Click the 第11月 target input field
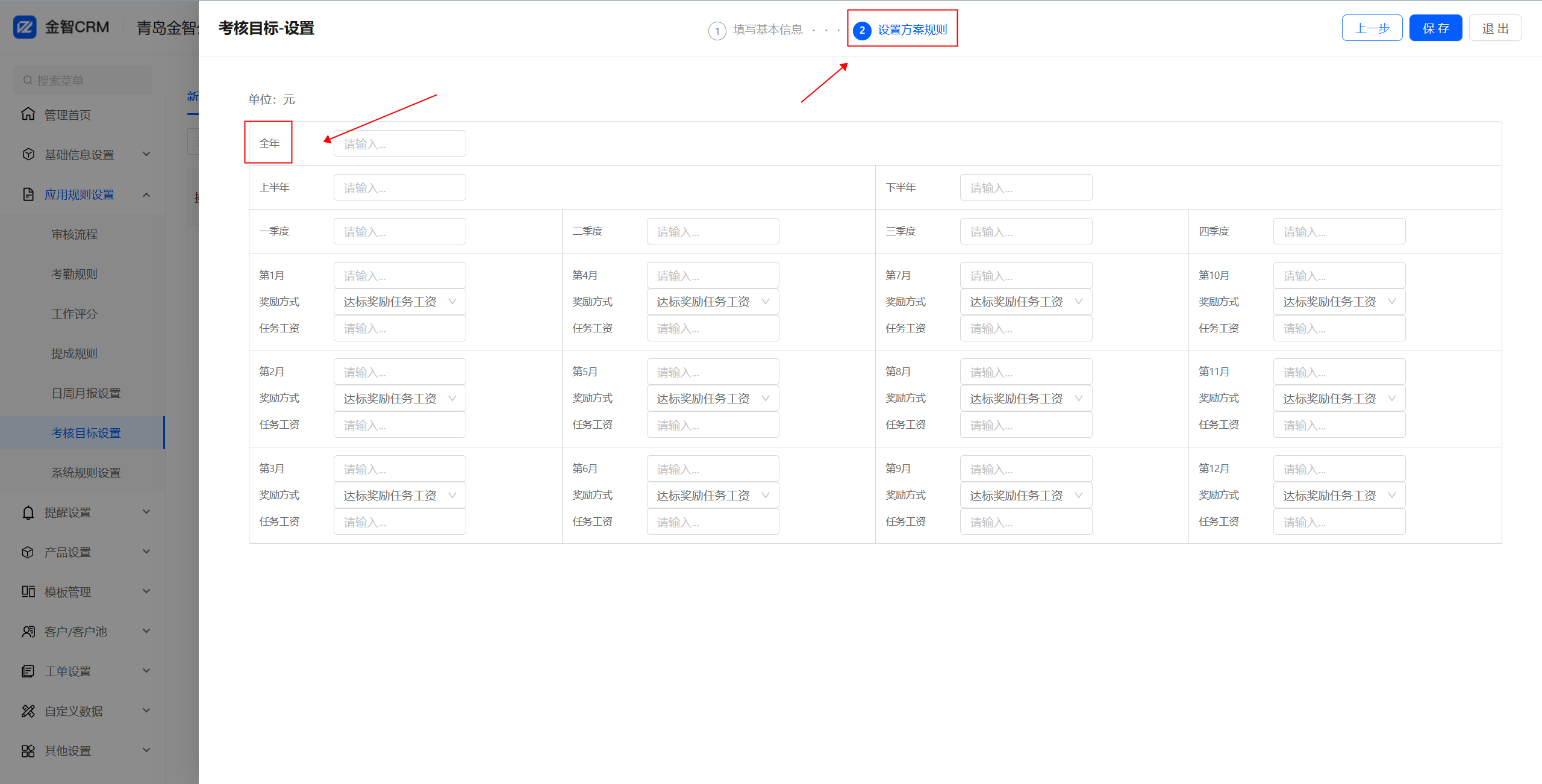This screenshot has width=1542, height=784. point(1340,372)
